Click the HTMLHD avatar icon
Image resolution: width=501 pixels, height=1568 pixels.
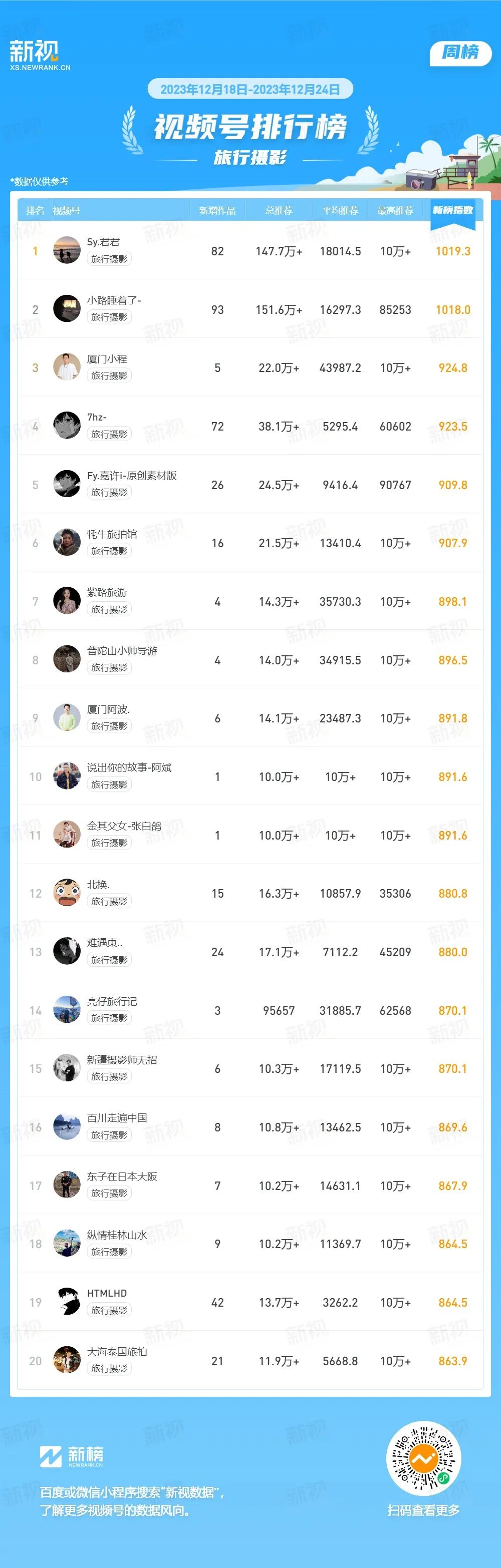[67, 1302]
